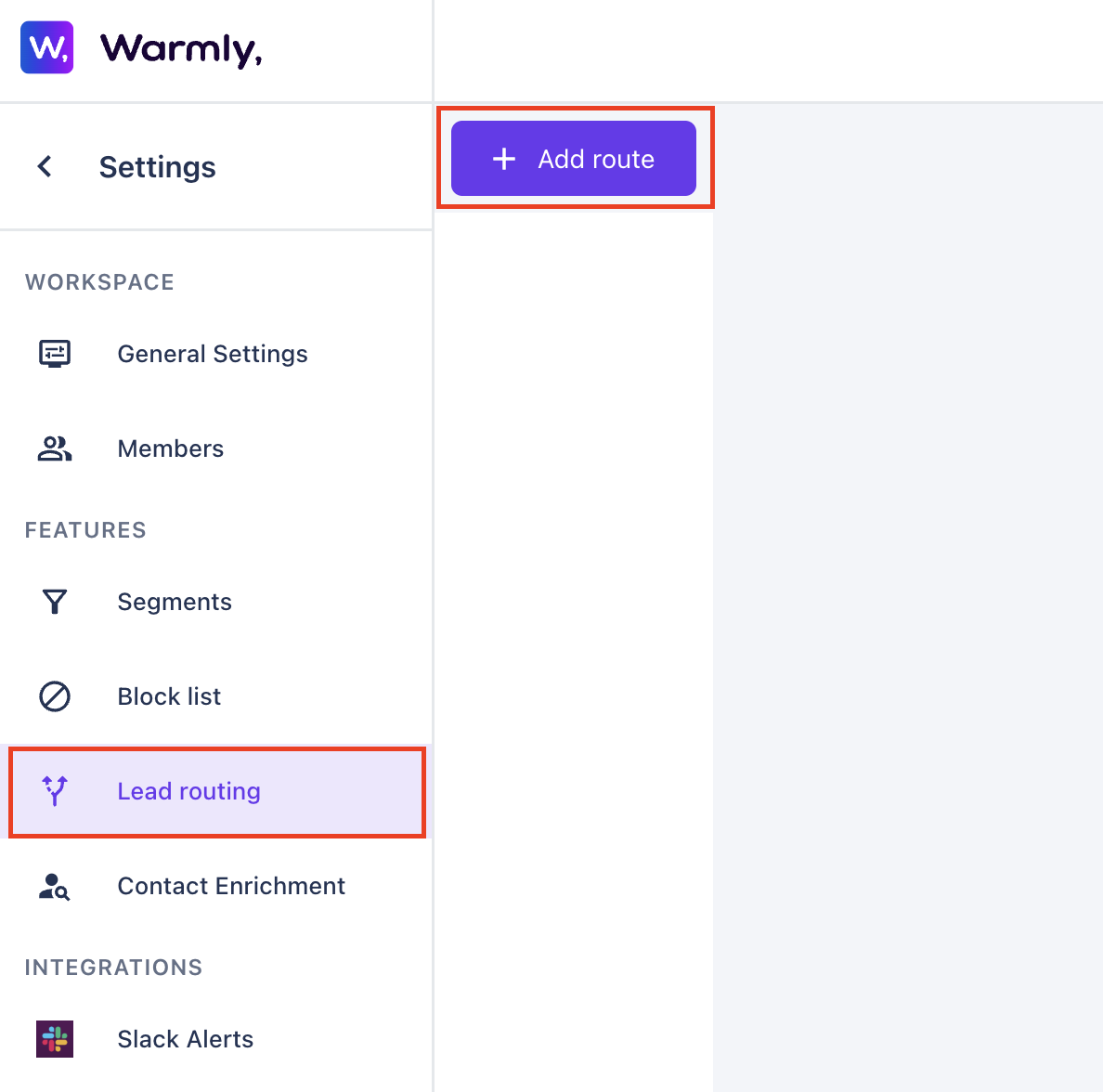Click the Settings header title
This screenshot has width=1103, height=1092.
(157, 167)
